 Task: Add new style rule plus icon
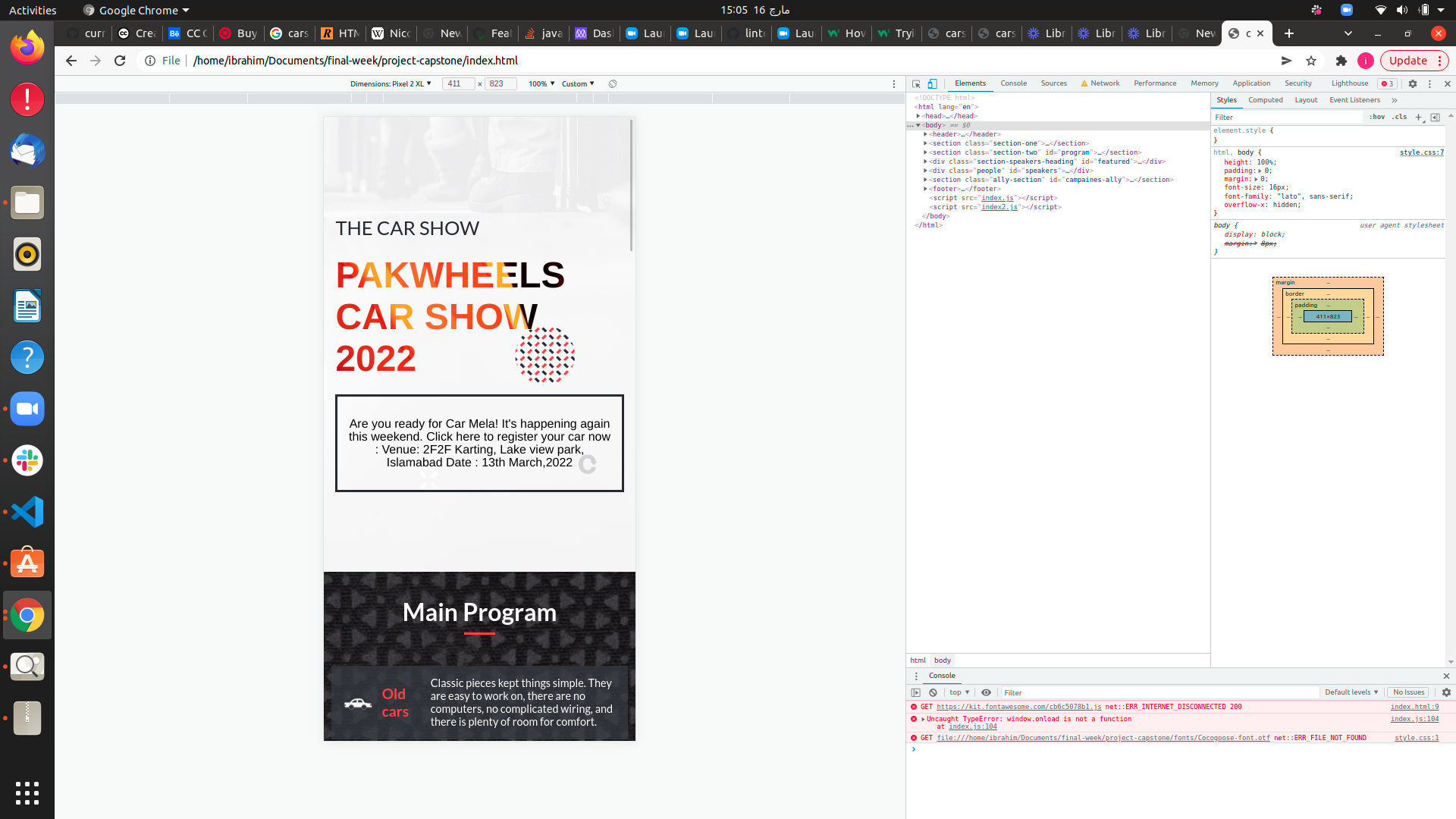point(1418,117)
